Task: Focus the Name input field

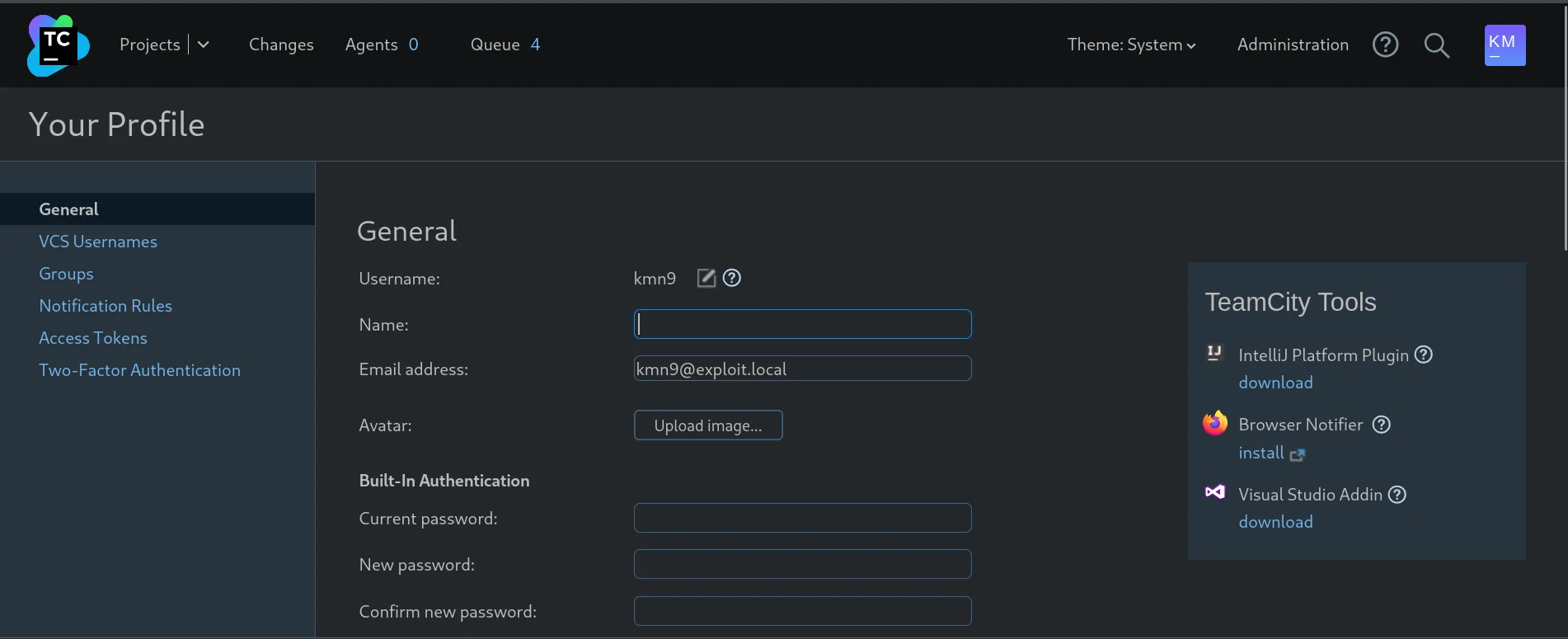Action: tap(803, 324)
